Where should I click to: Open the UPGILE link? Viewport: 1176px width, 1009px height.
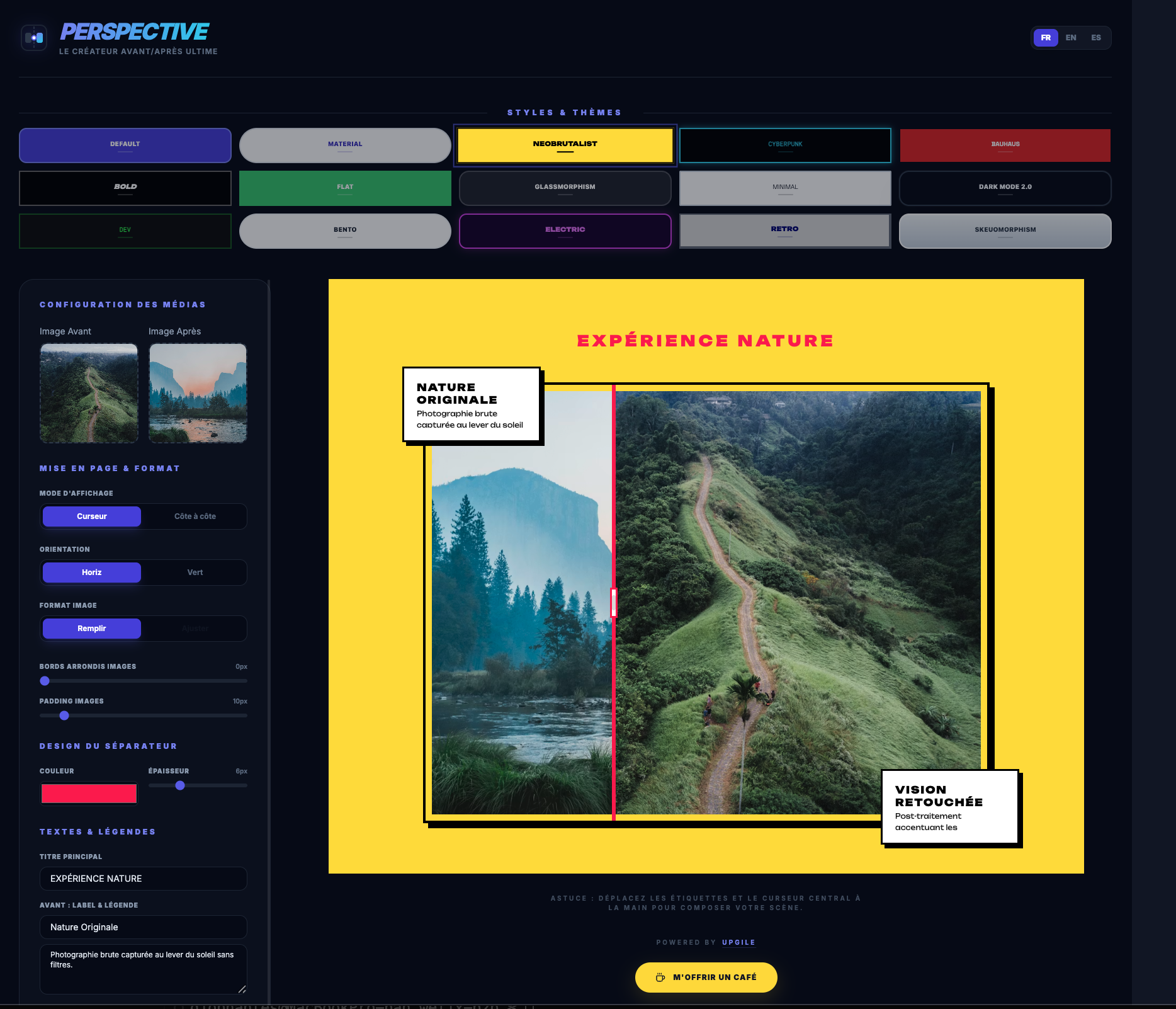pyautogui.click(x=738, y=942)
